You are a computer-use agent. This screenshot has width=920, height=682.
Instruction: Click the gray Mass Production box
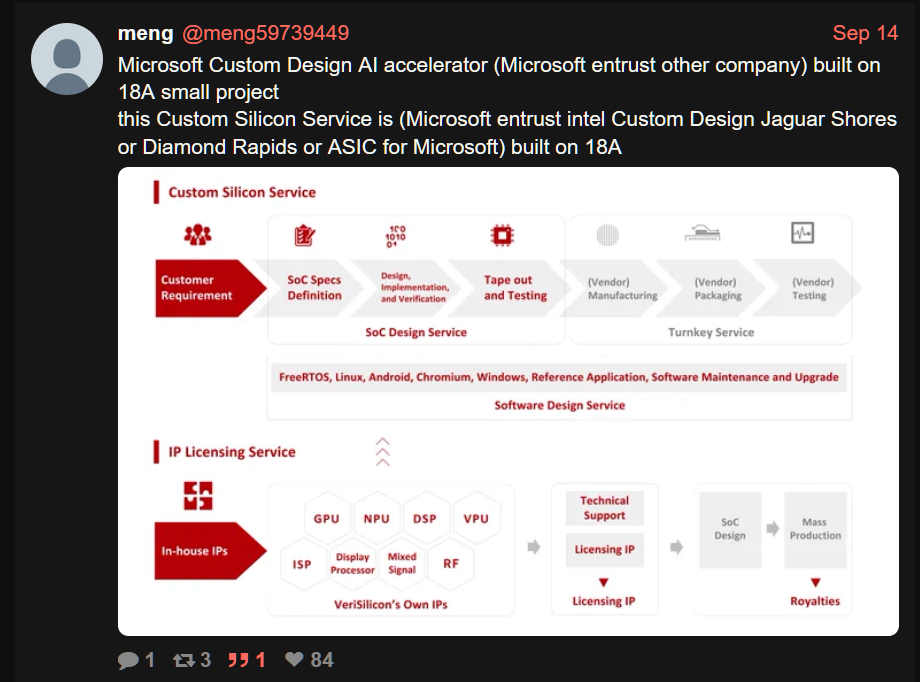pos(816,529)
